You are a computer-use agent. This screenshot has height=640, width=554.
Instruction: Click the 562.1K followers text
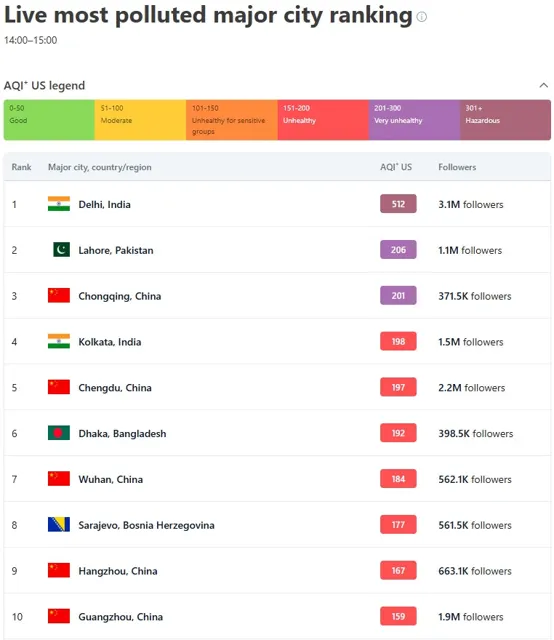pos(475,479)
